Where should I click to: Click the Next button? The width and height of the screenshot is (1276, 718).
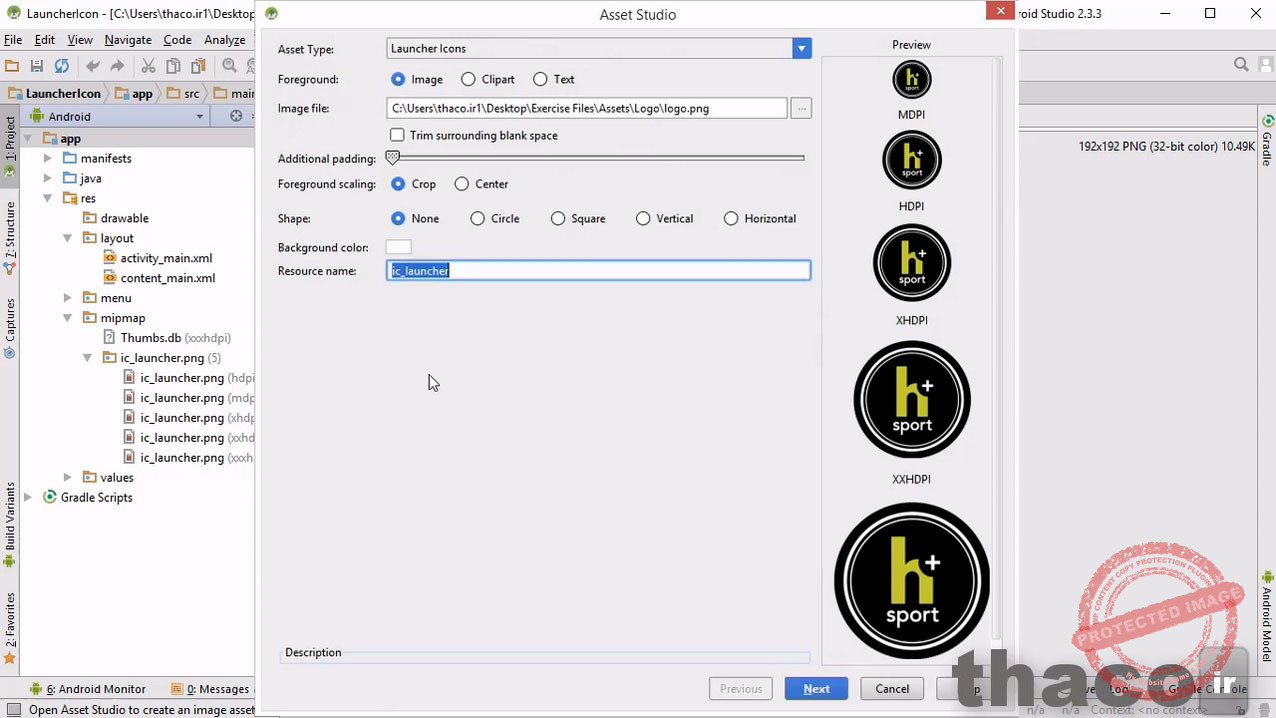[x=816, y=688]
